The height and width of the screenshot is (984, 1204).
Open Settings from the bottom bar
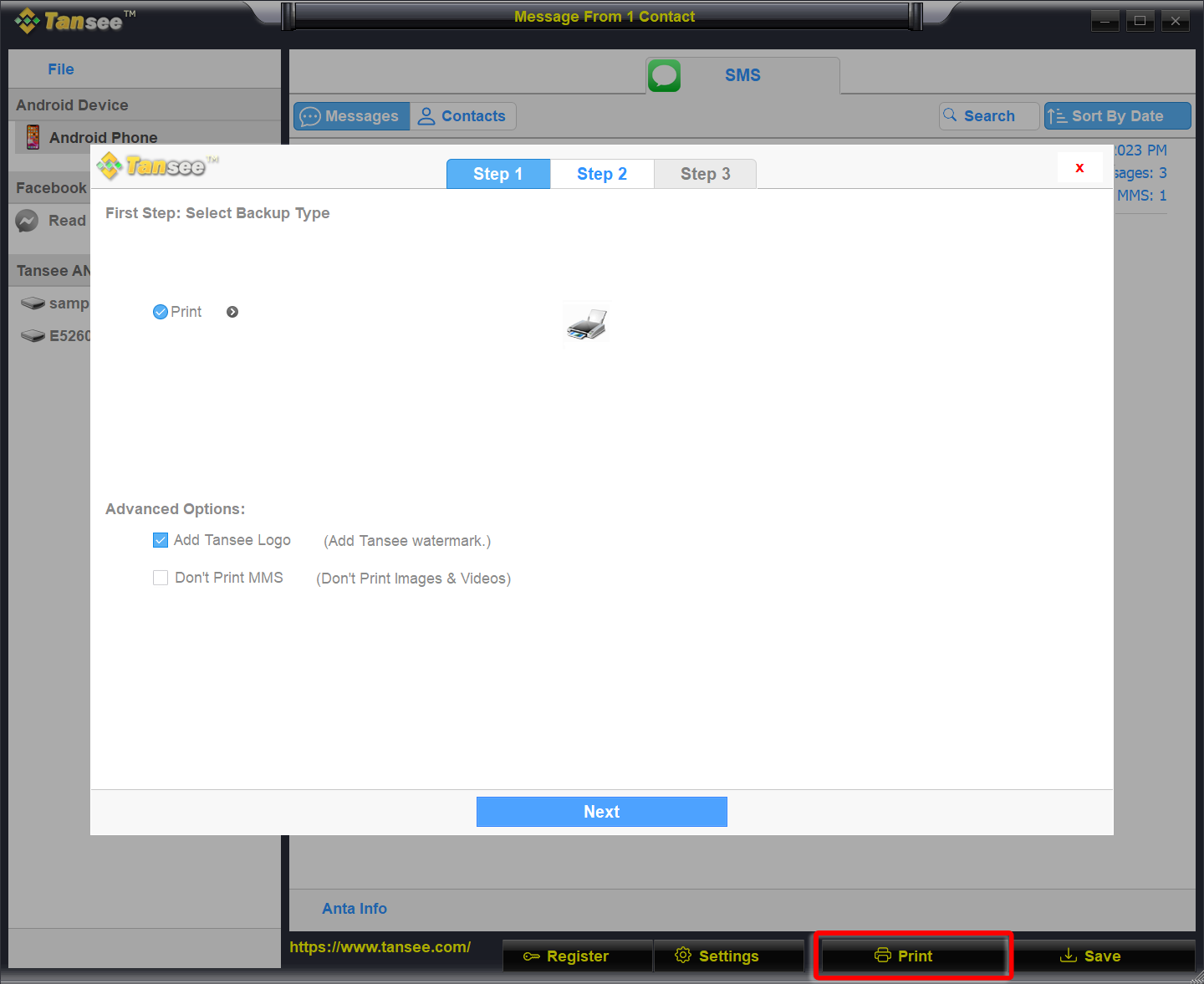coord(729,956)
